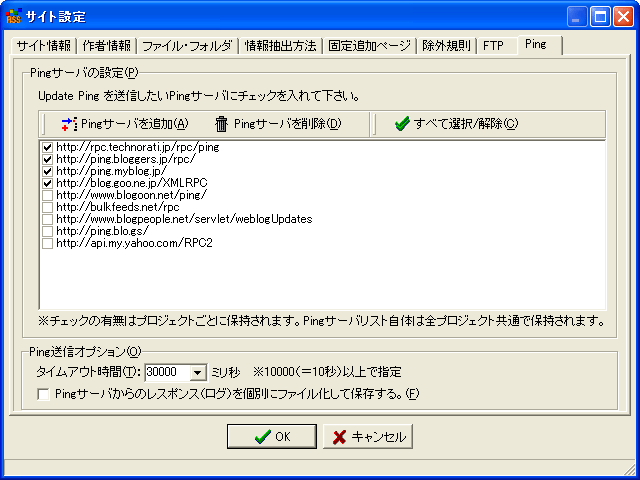640x480 pixels.
Task: Uncheck ping.myblog.jp server checkbox
Action: tap(47, 171)
